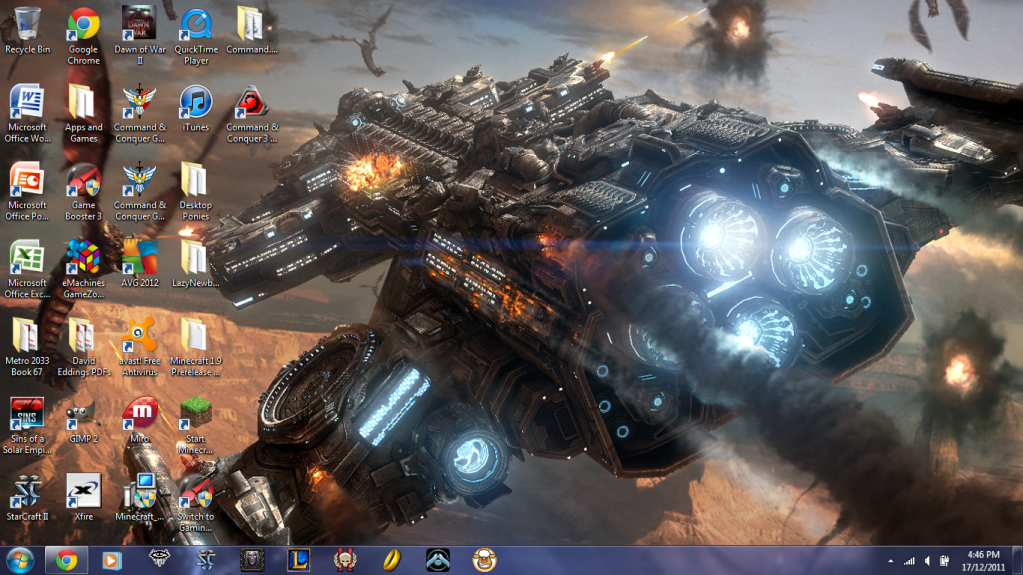Screen dimensions: 1023x575
Task: Launch the Xfire desktop shortcut
Action: pyautogui.click(x=84, y=497)
